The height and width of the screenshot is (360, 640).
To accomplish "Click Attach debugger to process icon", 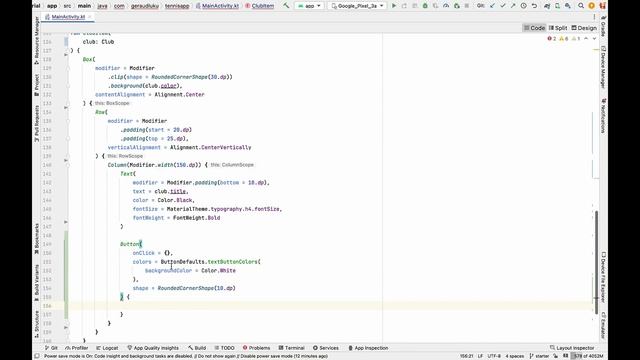I will pos(457,6).
